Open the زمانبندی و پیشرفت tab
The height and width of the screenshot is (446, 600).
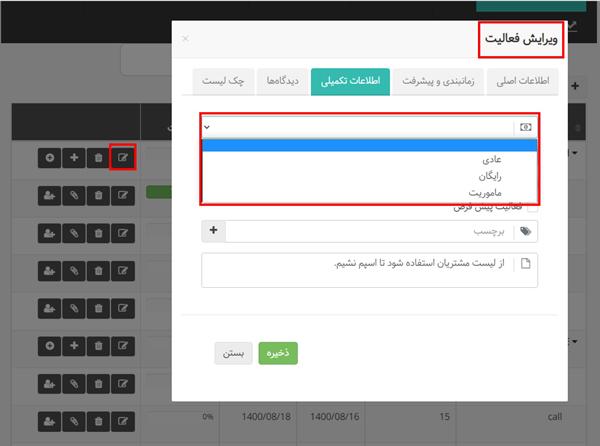pyautogui.click(x=443, y=82)
